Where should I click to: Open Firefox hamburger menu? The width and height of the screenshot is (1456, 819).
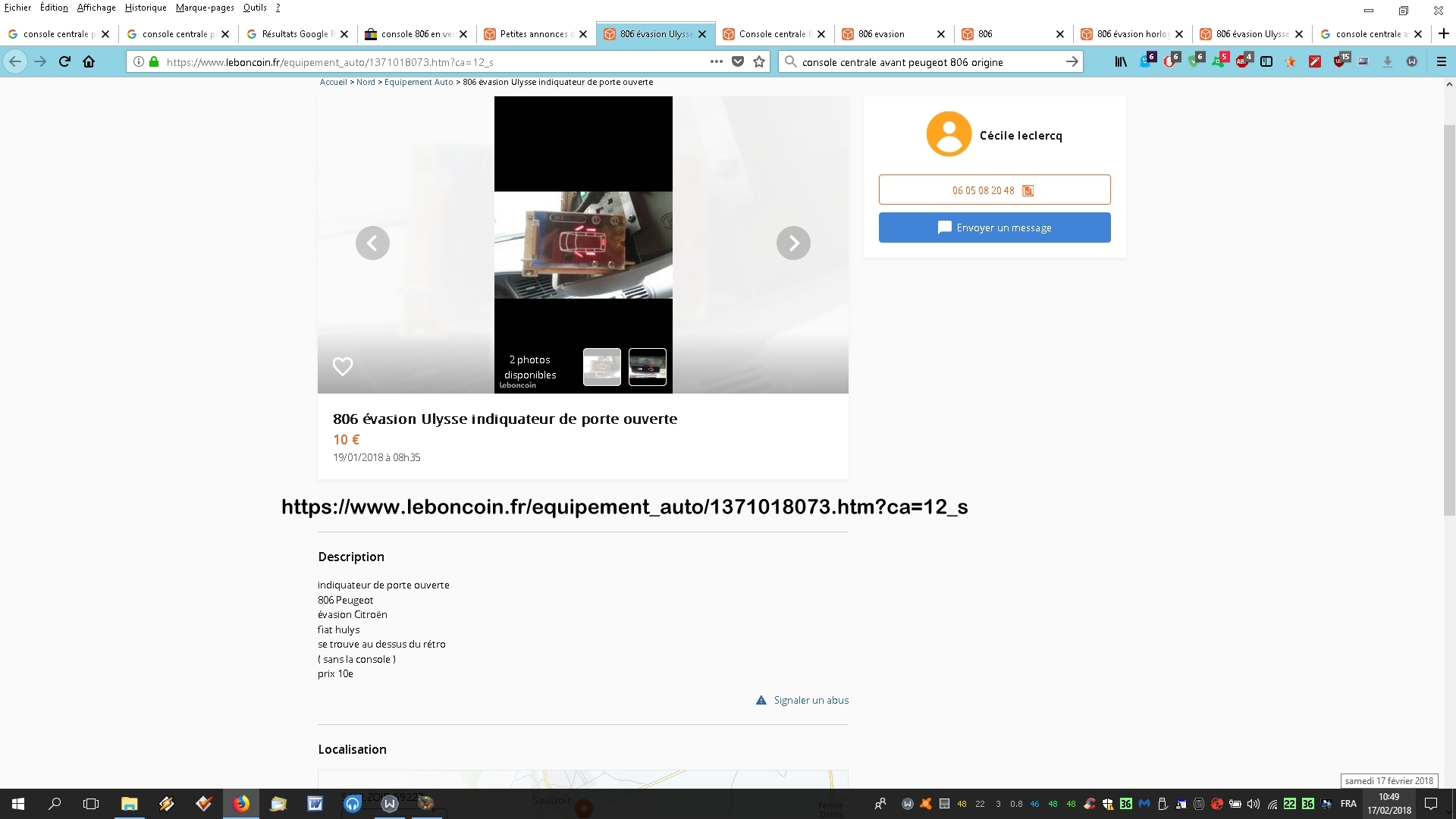click(1442, 62)
